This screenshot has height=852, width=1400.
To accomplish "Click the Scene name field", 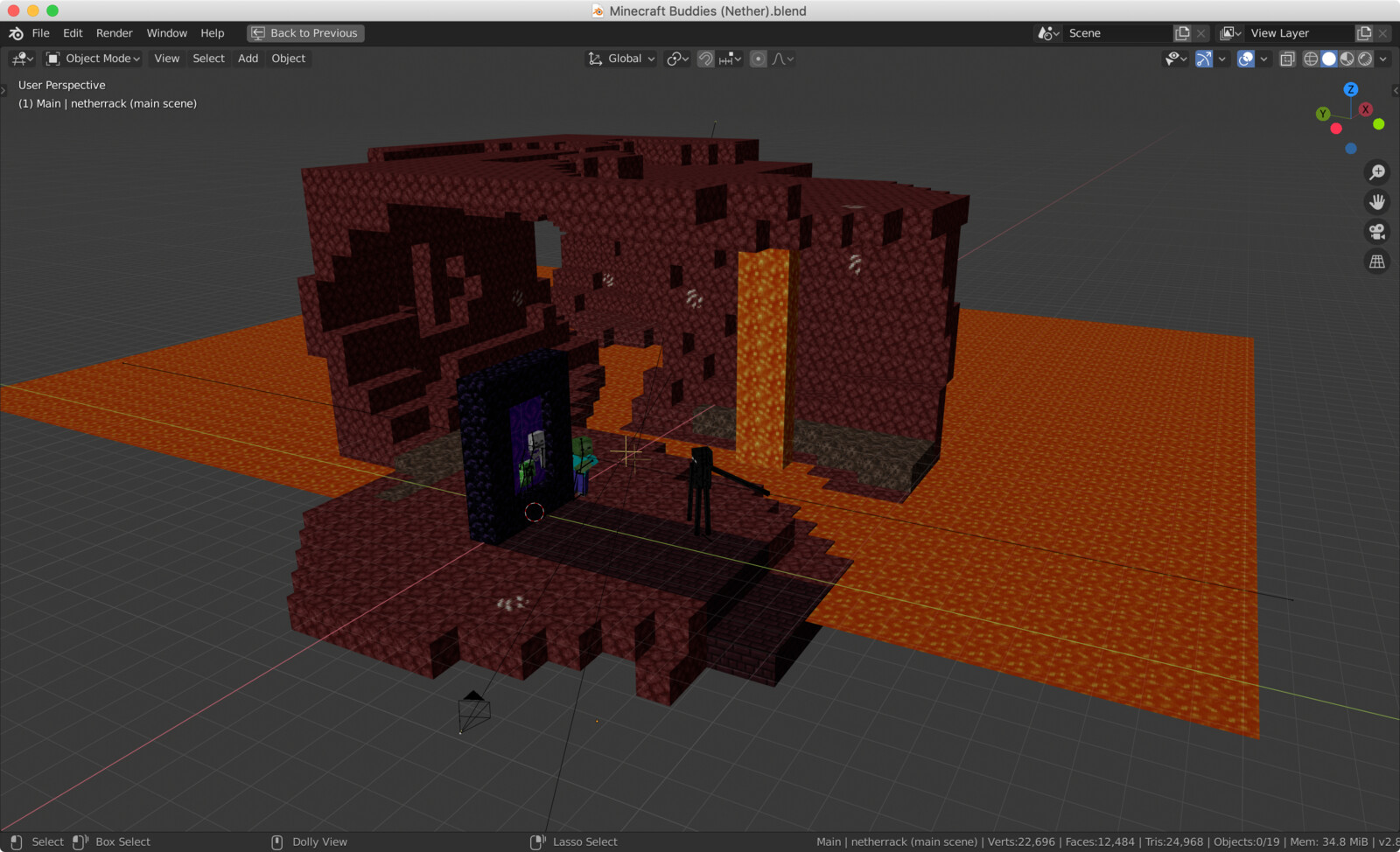I will [x=1118, y=33].
